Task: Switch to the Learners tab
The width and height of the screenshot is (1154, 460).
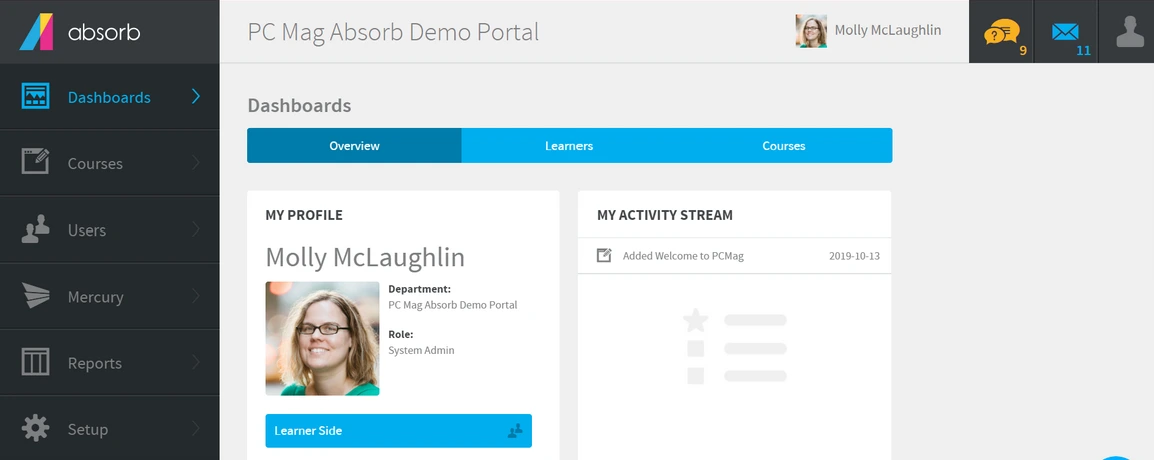Action: click(569, 146)
